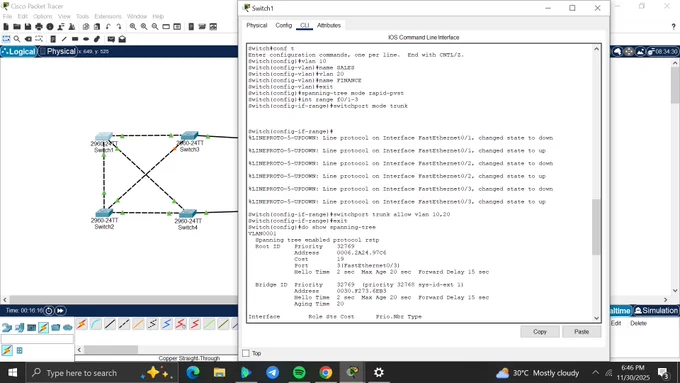The width and height of the screenshot is (680, 383).
Task: Open Google Chrome from the taskbar
Action: tap(326, 373)
